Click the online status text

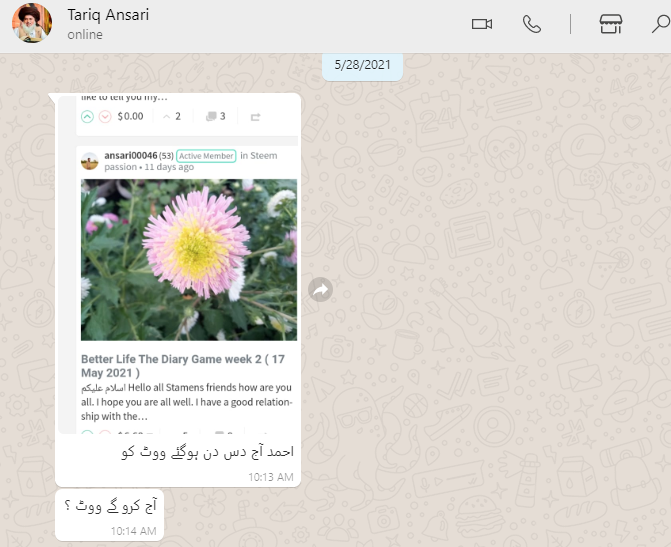85,35
